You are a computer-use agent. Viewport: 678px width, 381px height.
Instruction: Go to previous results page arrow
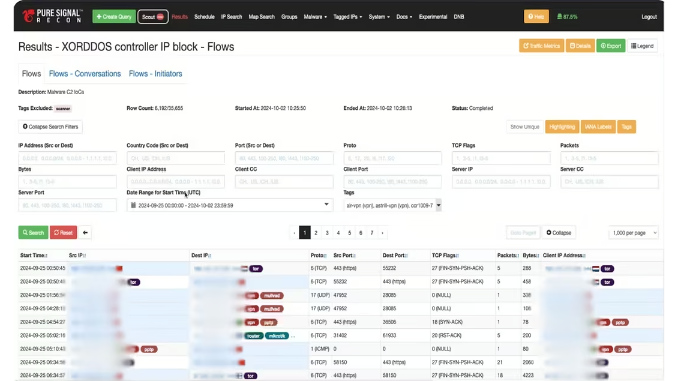tap(294, 233)
